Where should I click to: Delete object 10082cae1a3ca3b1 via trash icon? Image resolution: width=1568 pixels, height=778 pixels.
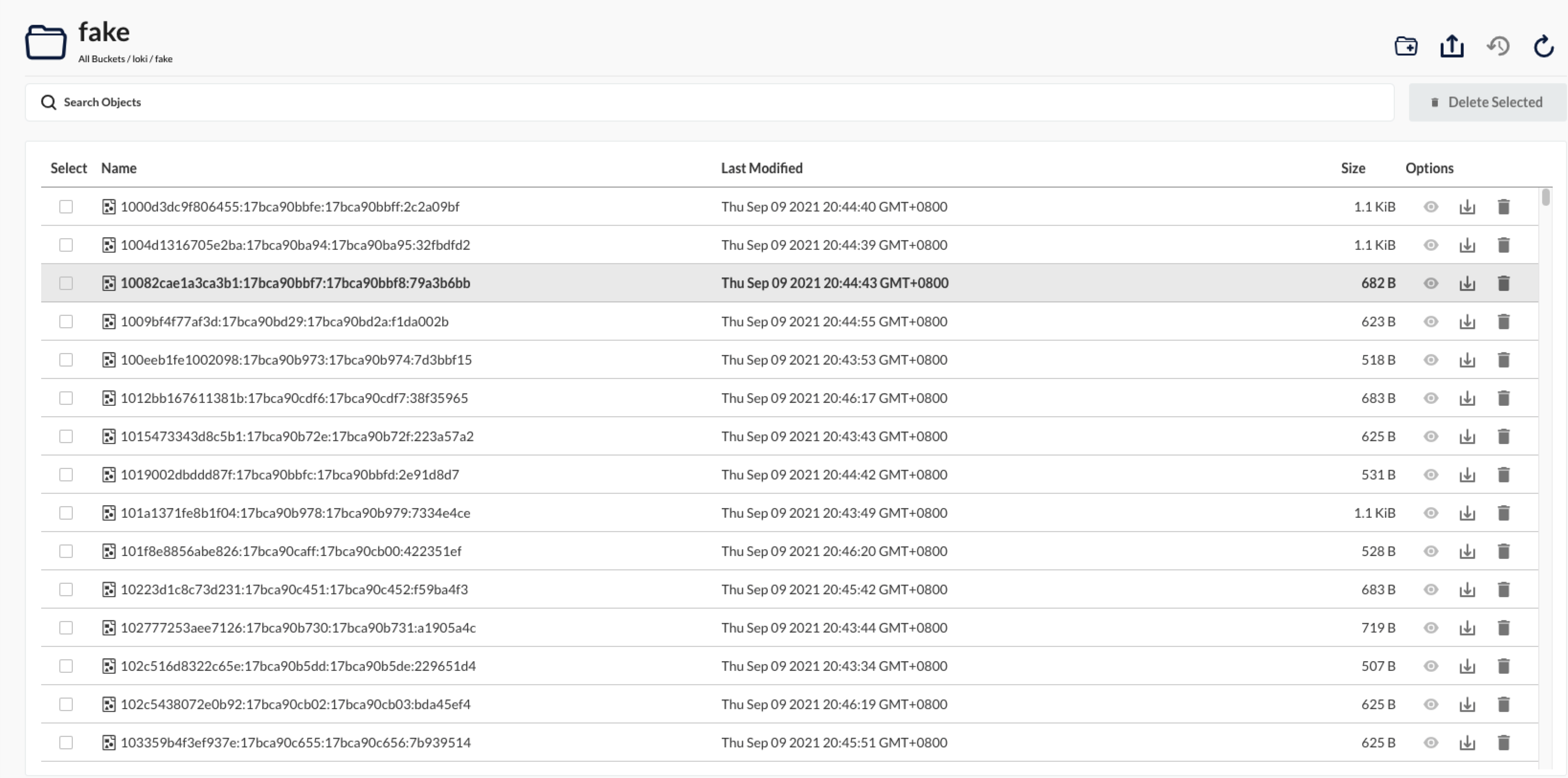[1503, 283]
